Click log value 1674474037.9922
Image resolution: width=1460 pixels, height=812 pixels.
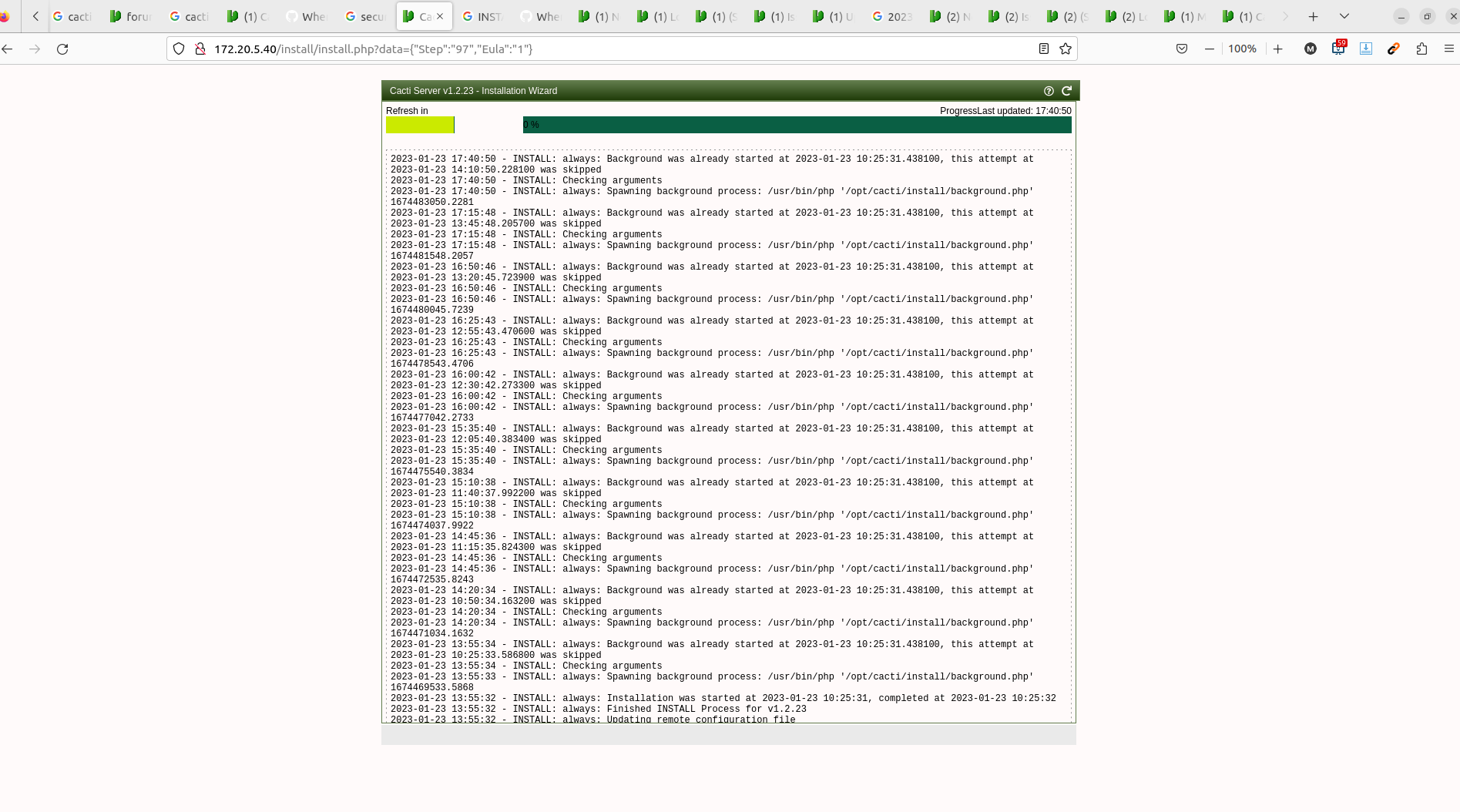(432, 525)
